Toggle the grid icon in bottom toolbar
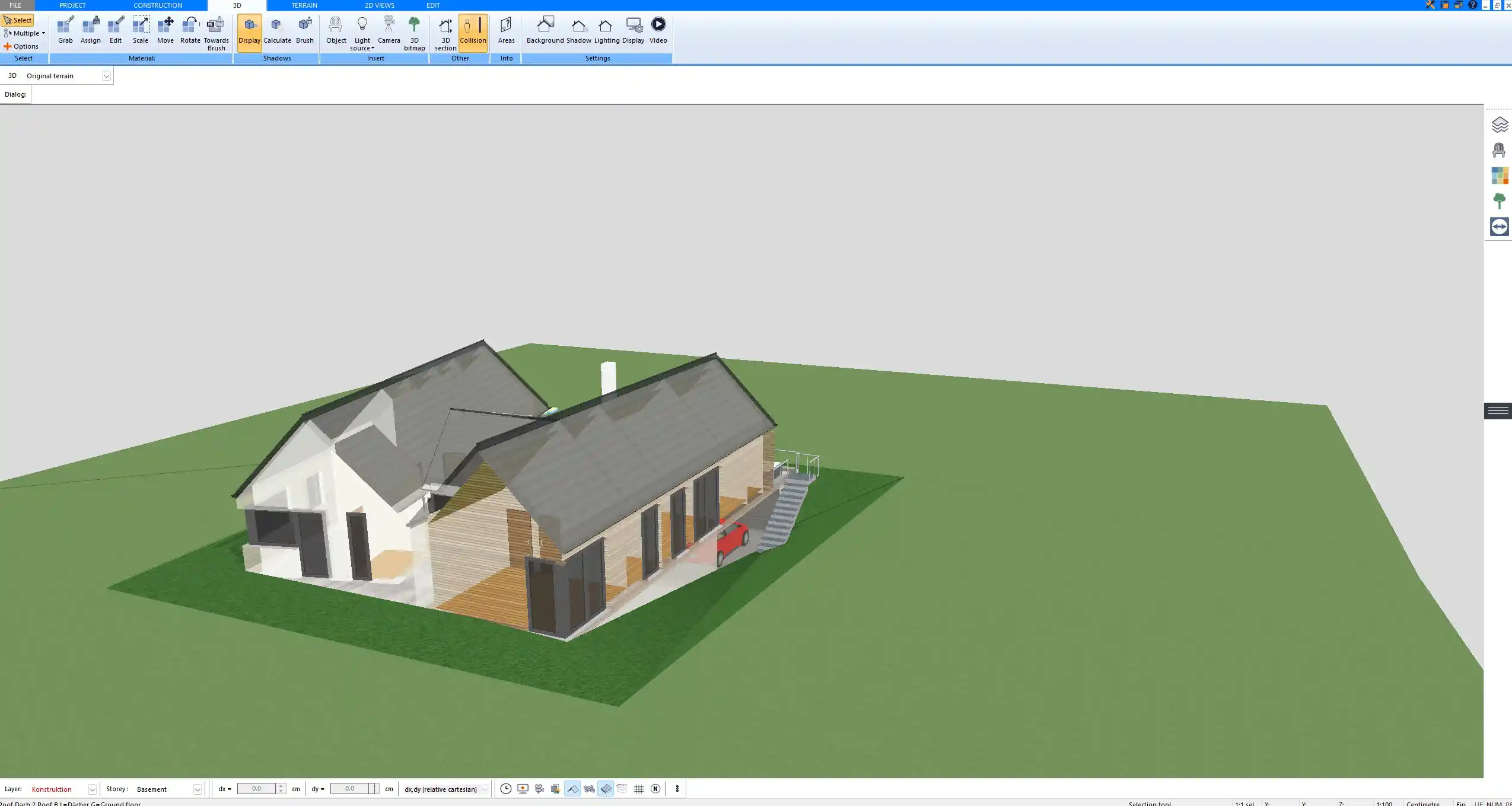The image size is (1512, 806). [x=639, y=789]
